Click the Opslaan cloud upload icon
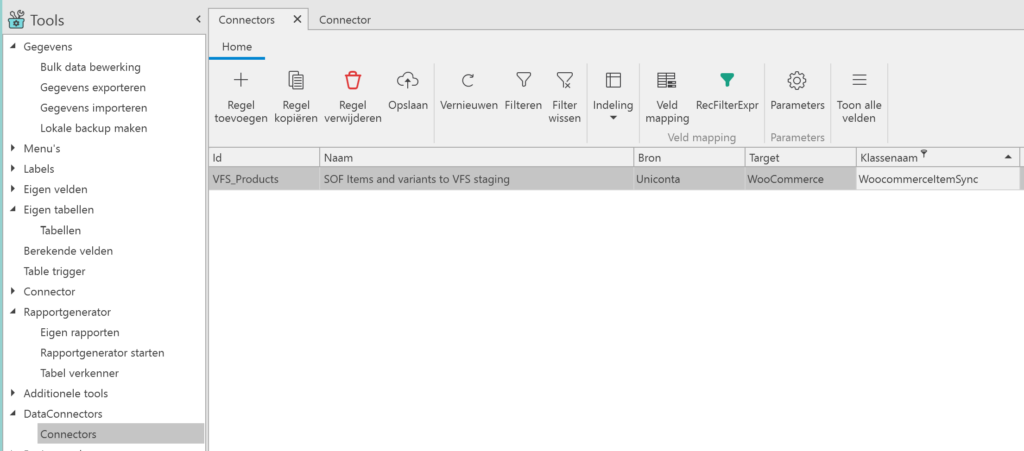This screenshot has height=451, width=1024. [407, 81]
